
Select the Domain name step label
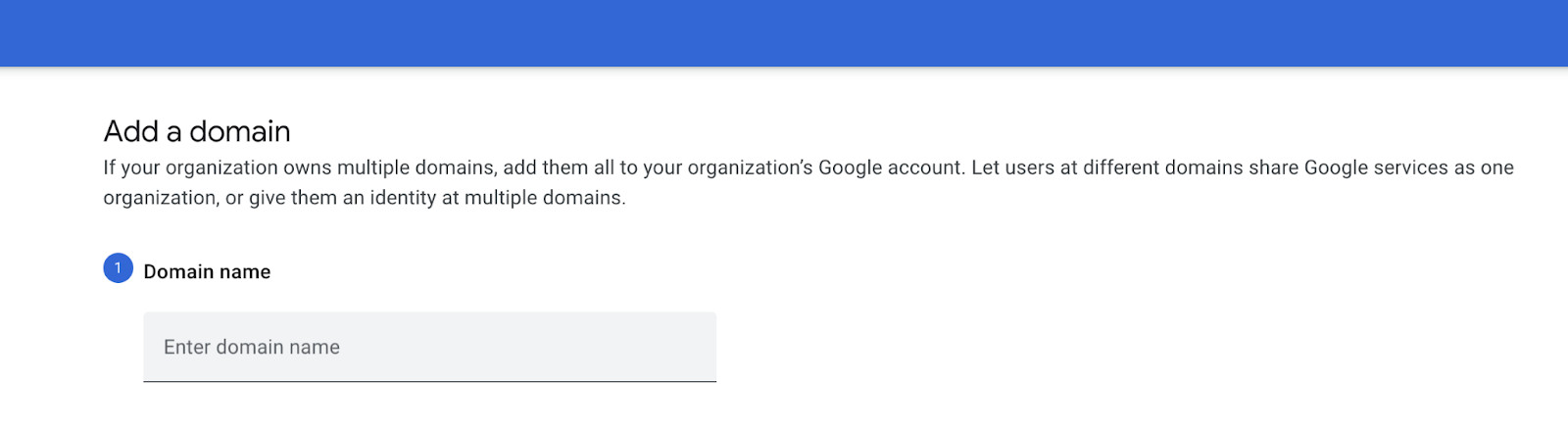click(207, 272)
